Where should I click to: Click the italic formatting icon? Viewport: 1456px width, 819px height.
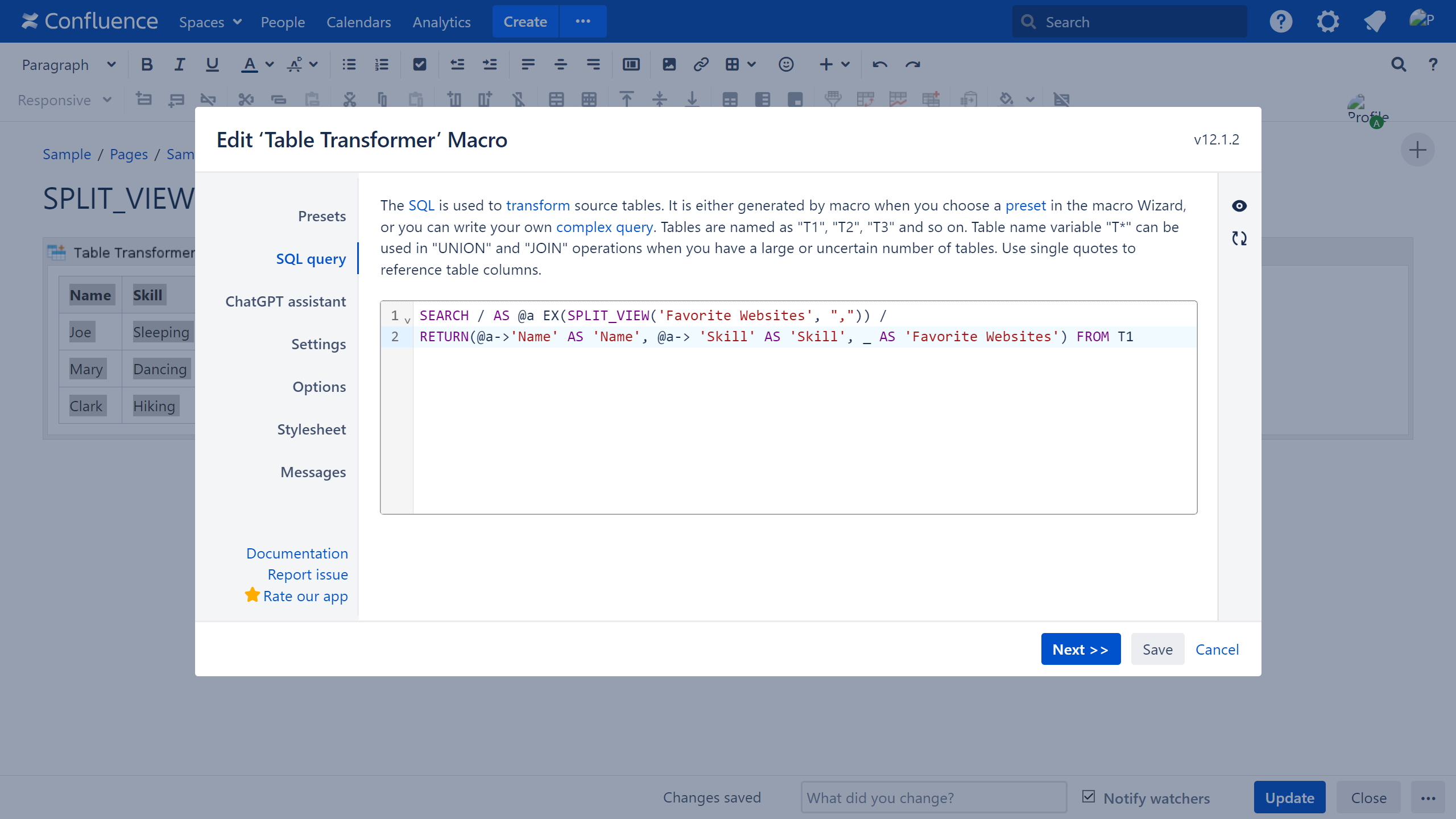click(180, 65)
